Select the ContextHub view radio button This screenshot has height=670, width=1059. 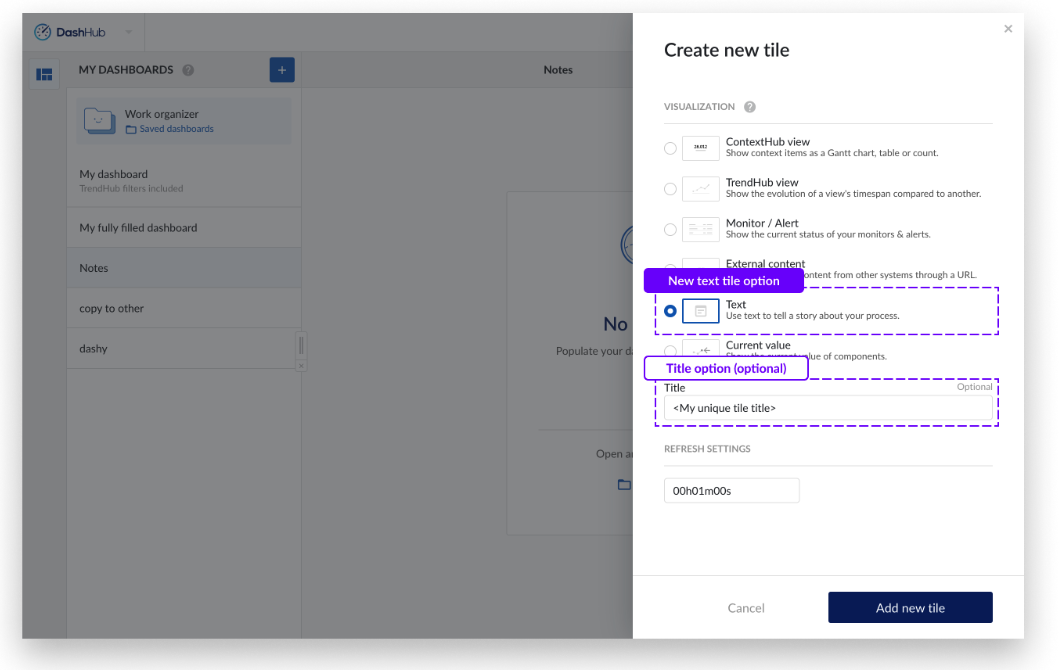pyautogui.click(x=670, y=149)
